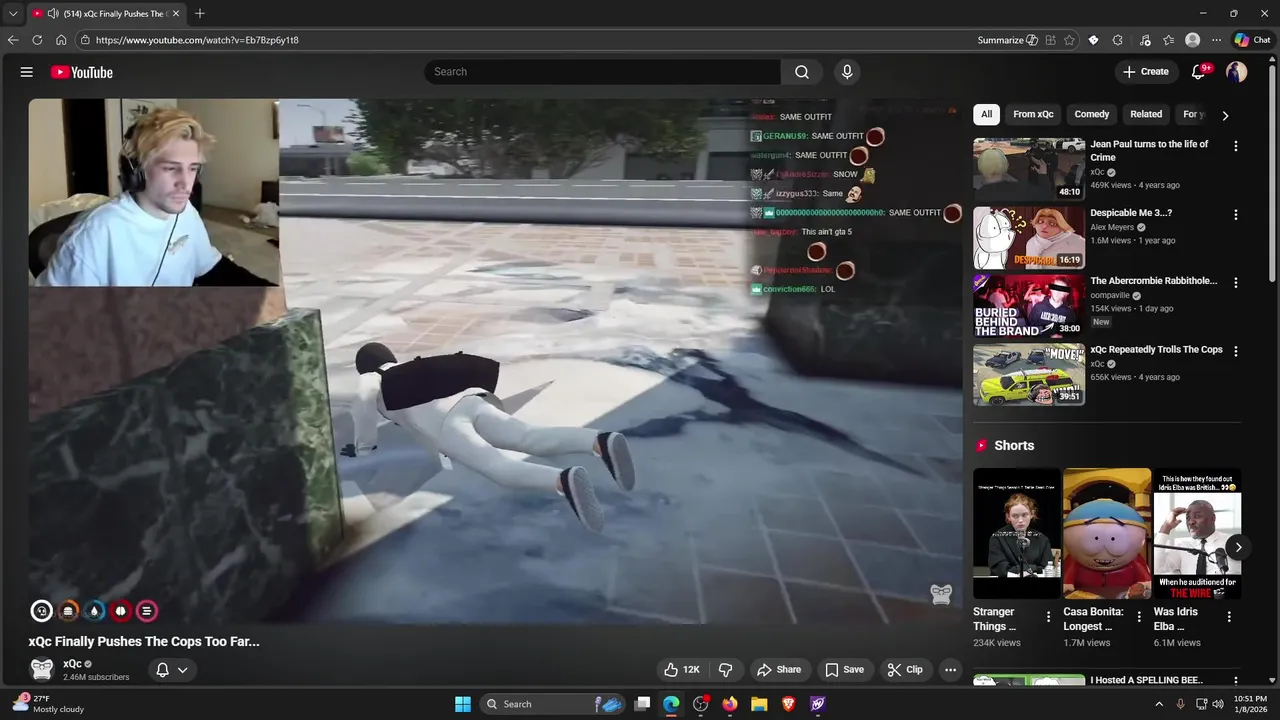Click Summarize in the address bar

[x=1007, y=40]
